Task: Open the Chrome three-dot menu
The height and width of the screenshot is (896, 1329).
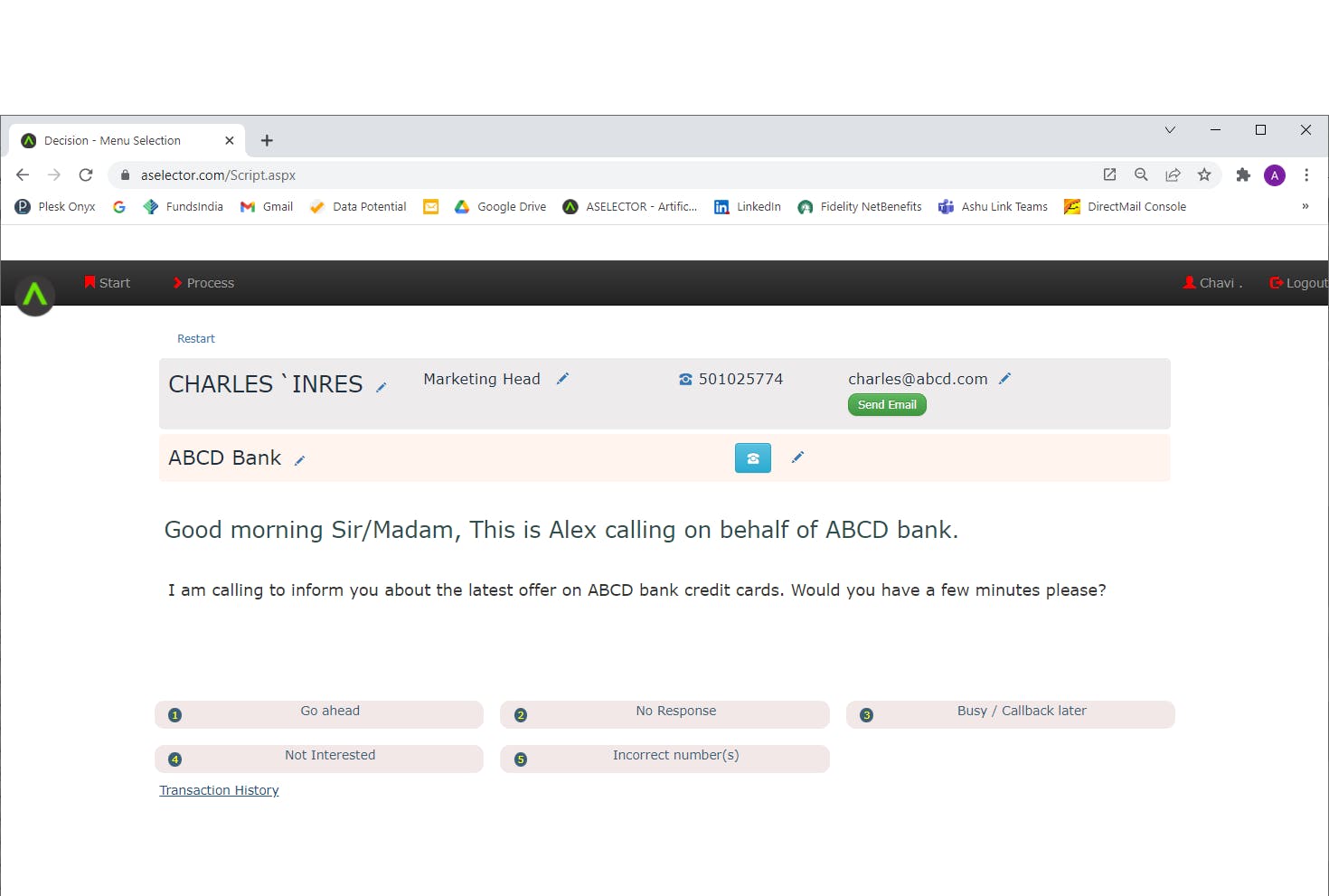Action: 1306,174
